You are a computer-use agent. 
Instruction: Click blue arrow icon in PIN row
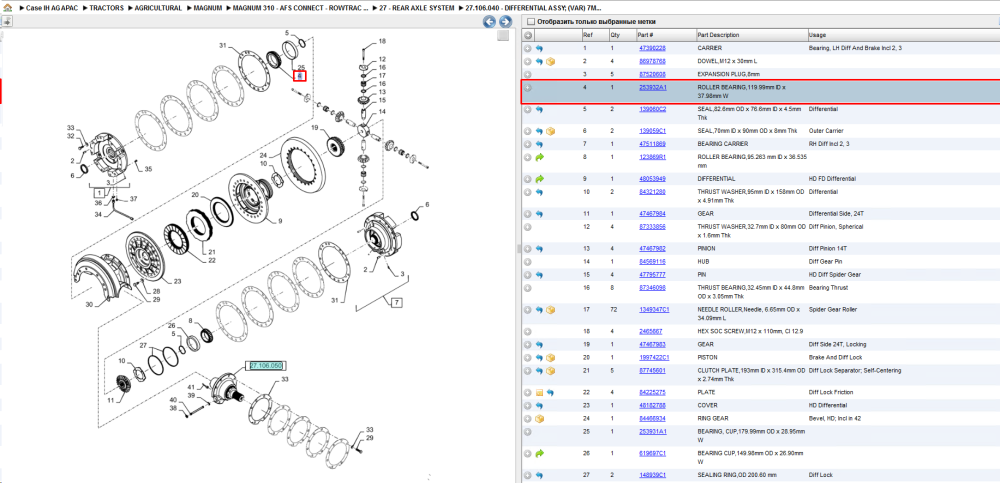coord(539,275)
